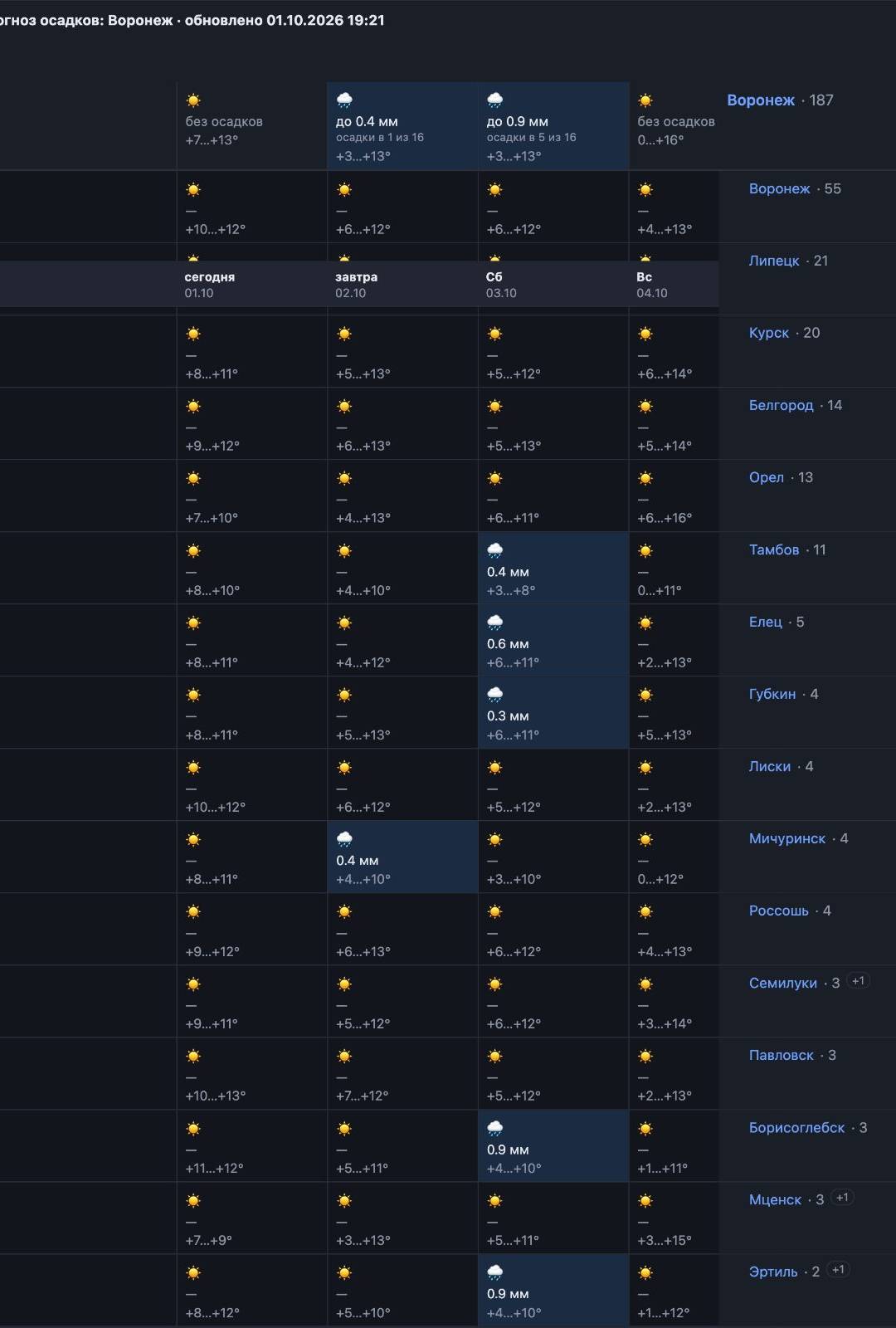Viewport: 896px width, 1328px height.
Task: Select the rain icon above "0.3 мм" for Губкин
Action: [495, 696]
